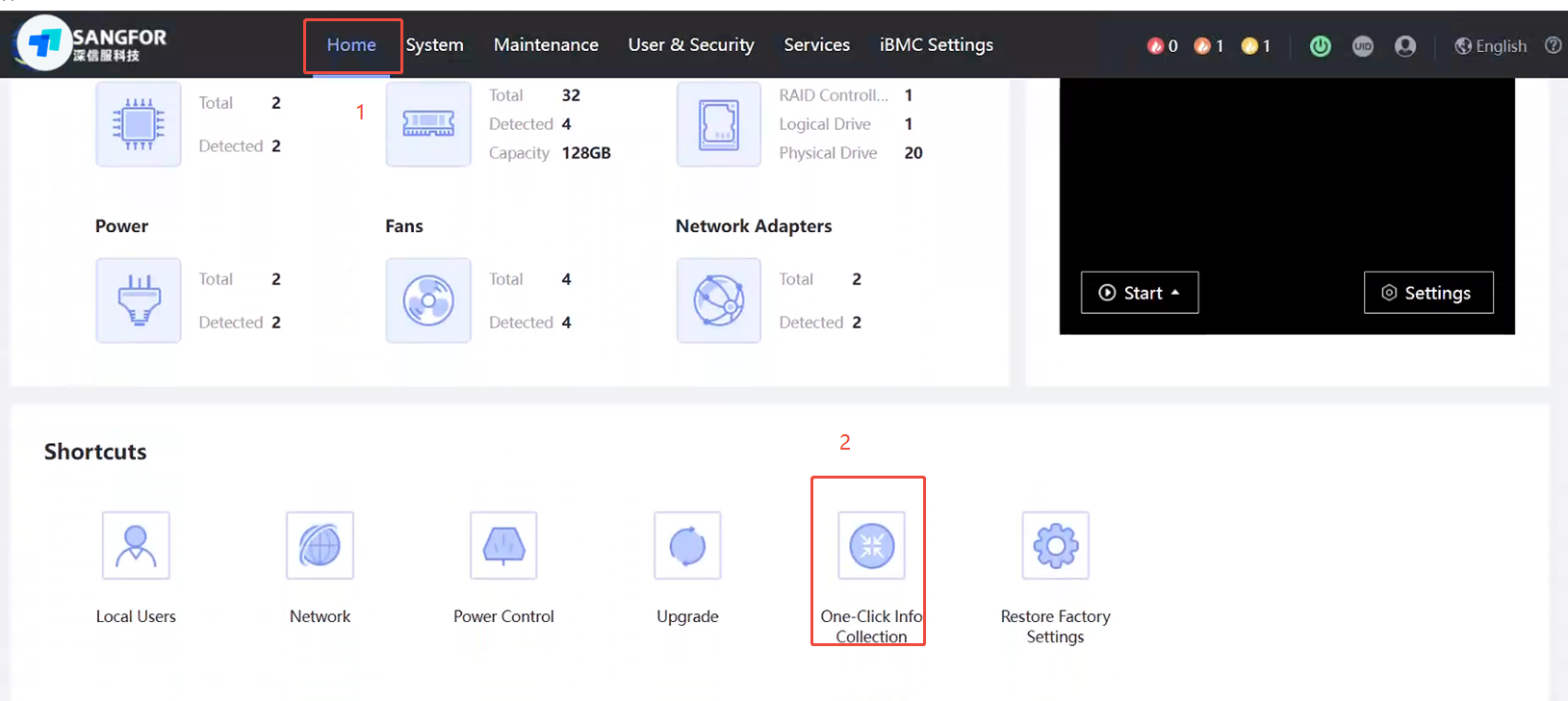This screenshot has height=701, width=1568.
Task: Click the red critical alarm icon
Action: click(x=1155, y=46)
